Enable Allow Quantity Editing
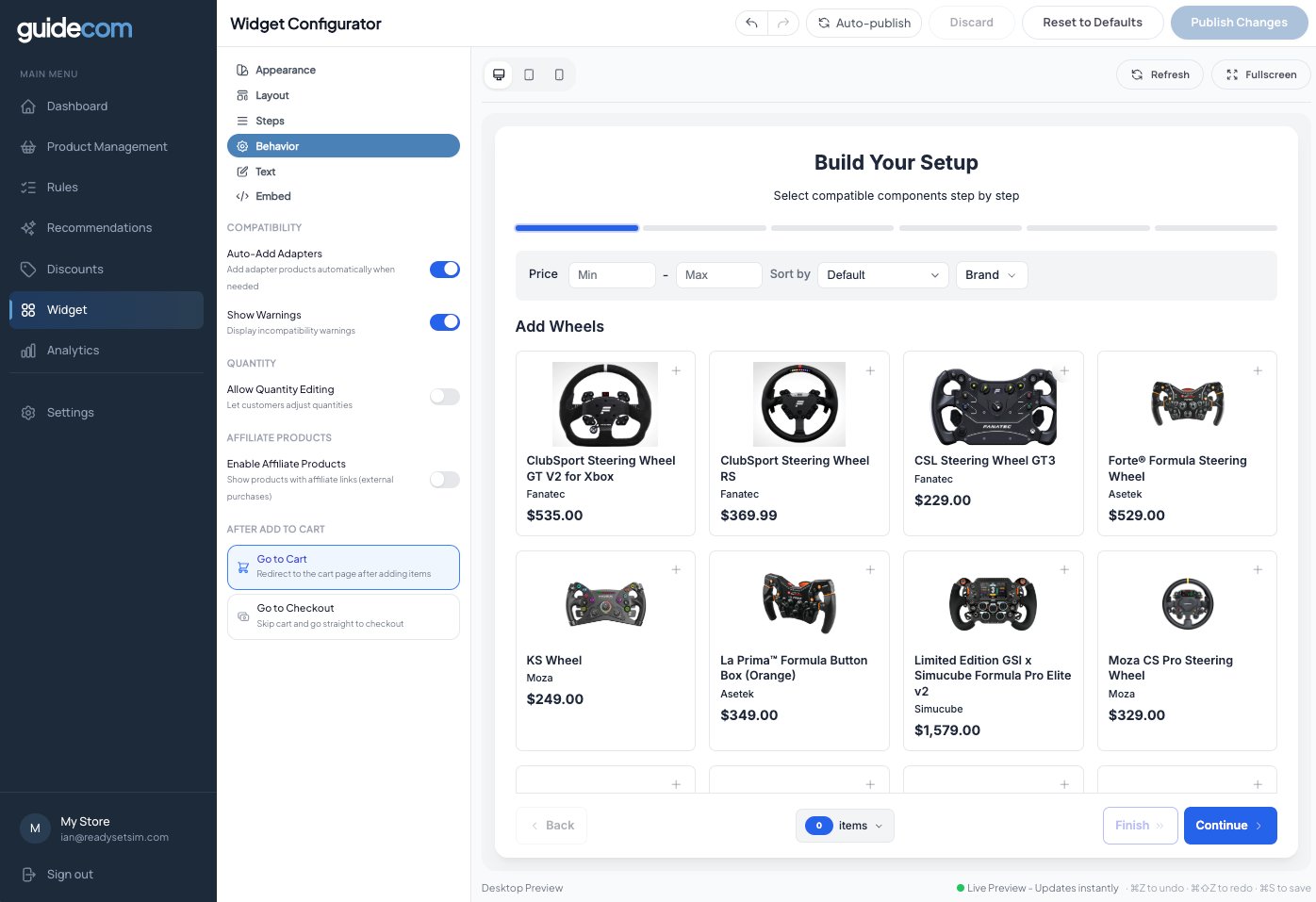Image resolution: width=1316 pixels, height=902 pixels. coord(444,396)
